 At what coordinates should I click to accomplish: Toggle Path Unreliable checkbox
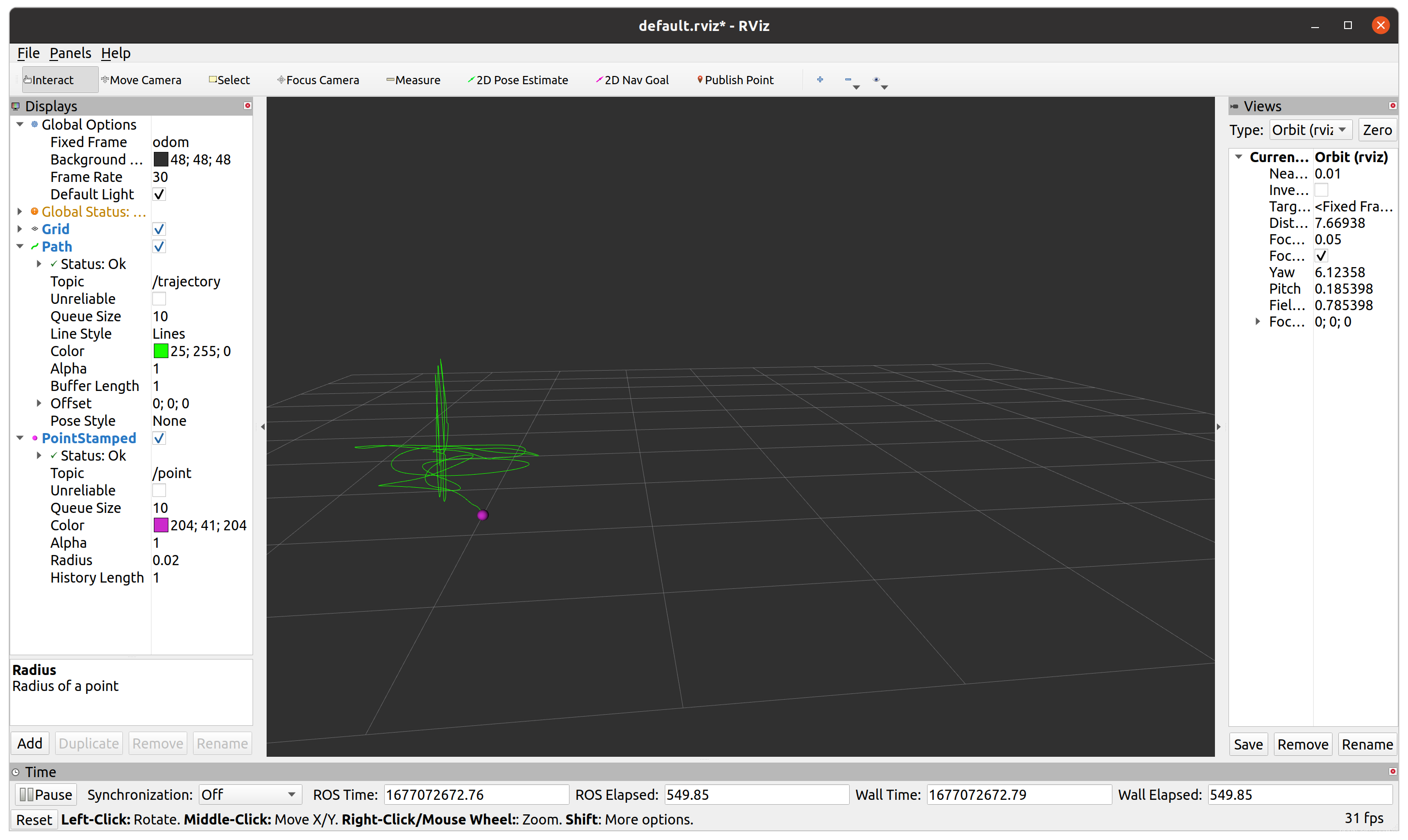tap(159, 299)
